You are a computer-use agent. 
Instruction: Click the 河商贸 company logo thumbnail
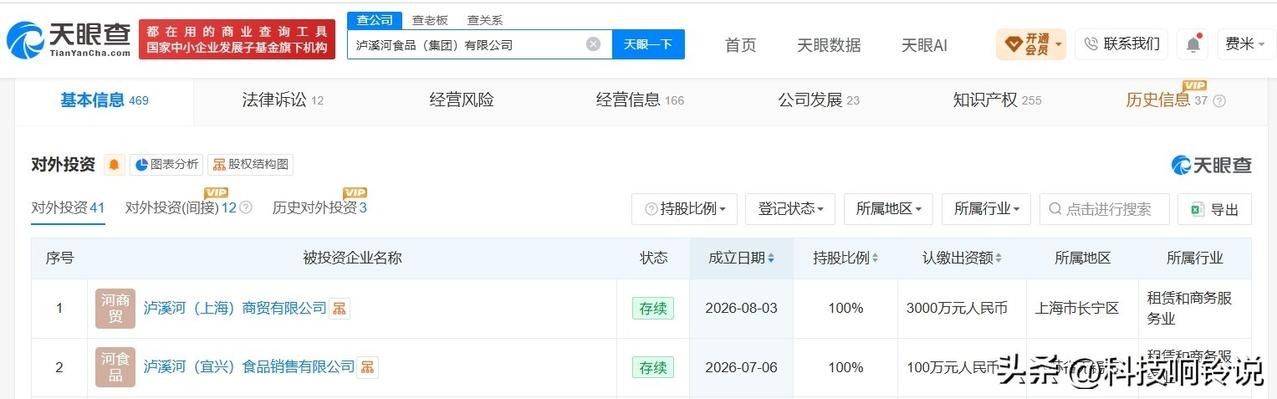point(115,308)
